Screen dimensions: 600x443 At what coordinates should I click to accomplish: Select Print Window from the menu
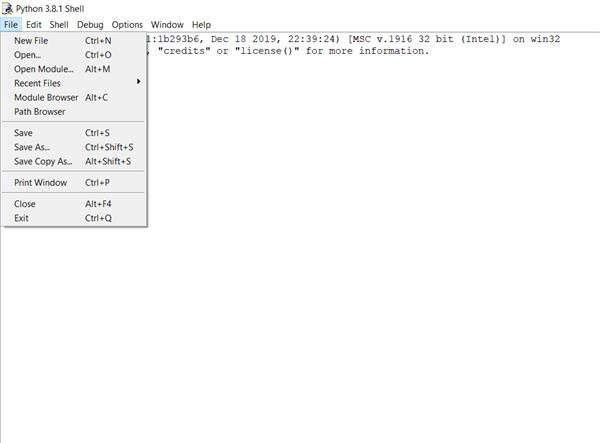[x=75, y=182]
